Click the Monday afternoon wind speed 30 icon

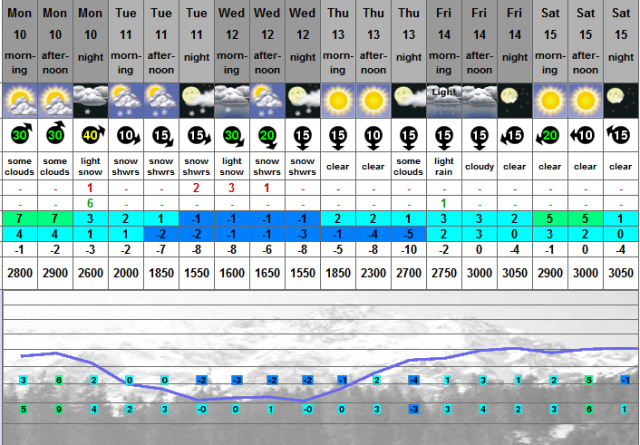point(57,133)
